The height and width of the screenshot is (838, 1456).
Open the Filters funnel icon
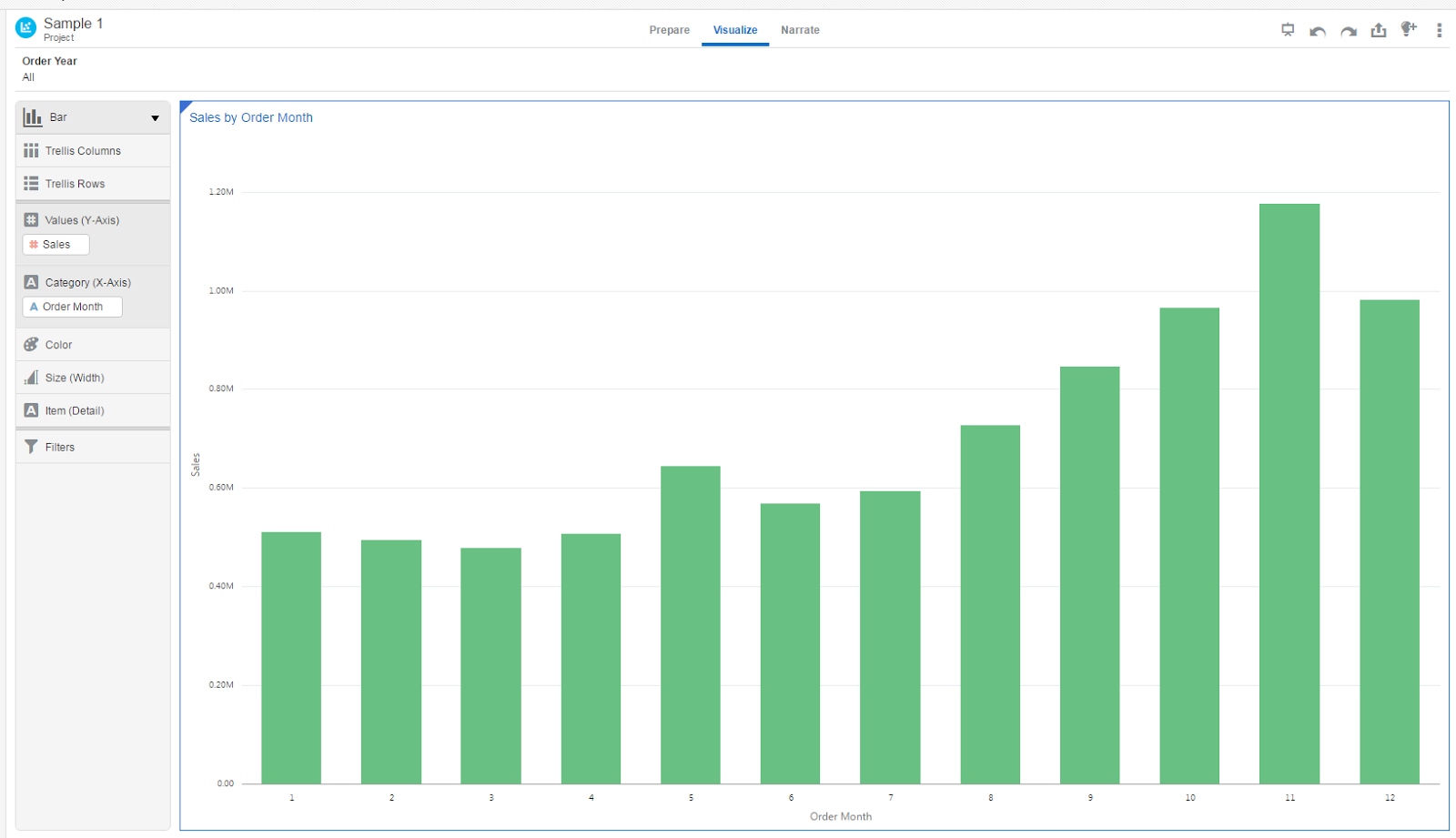[x=33, y=446]
